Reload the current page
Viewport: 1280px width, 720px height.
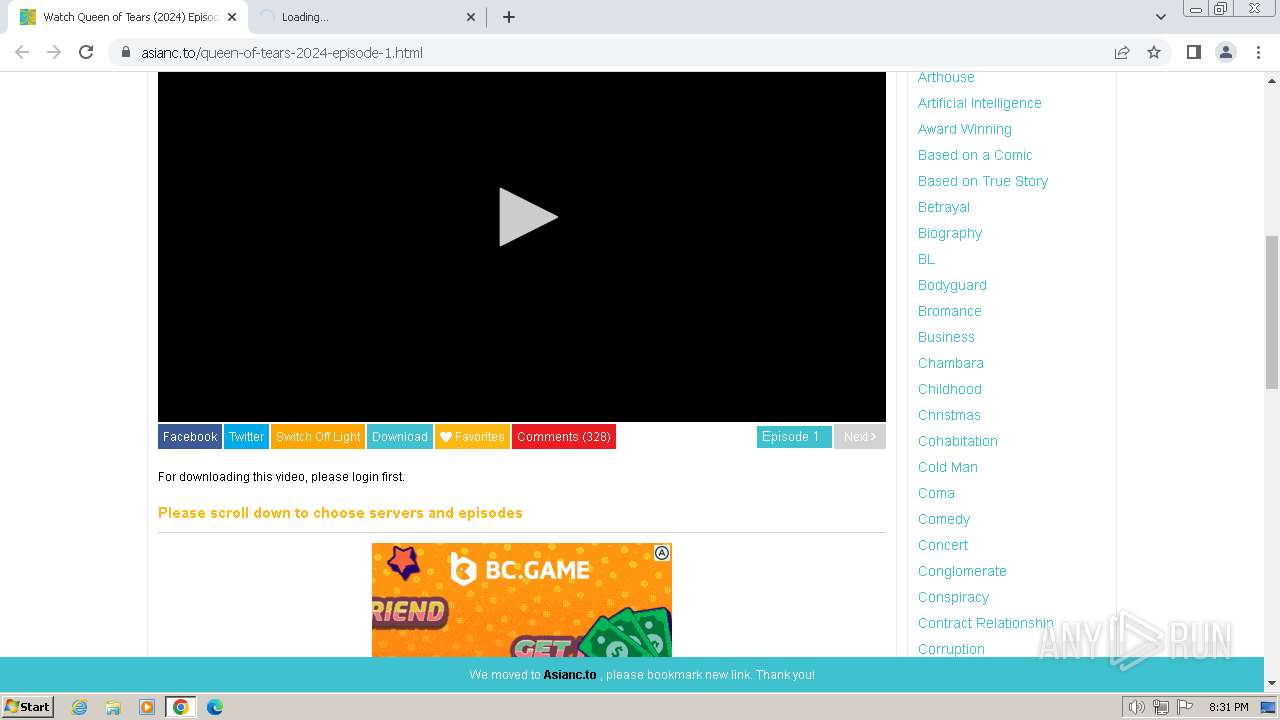(x=86, y=52)
